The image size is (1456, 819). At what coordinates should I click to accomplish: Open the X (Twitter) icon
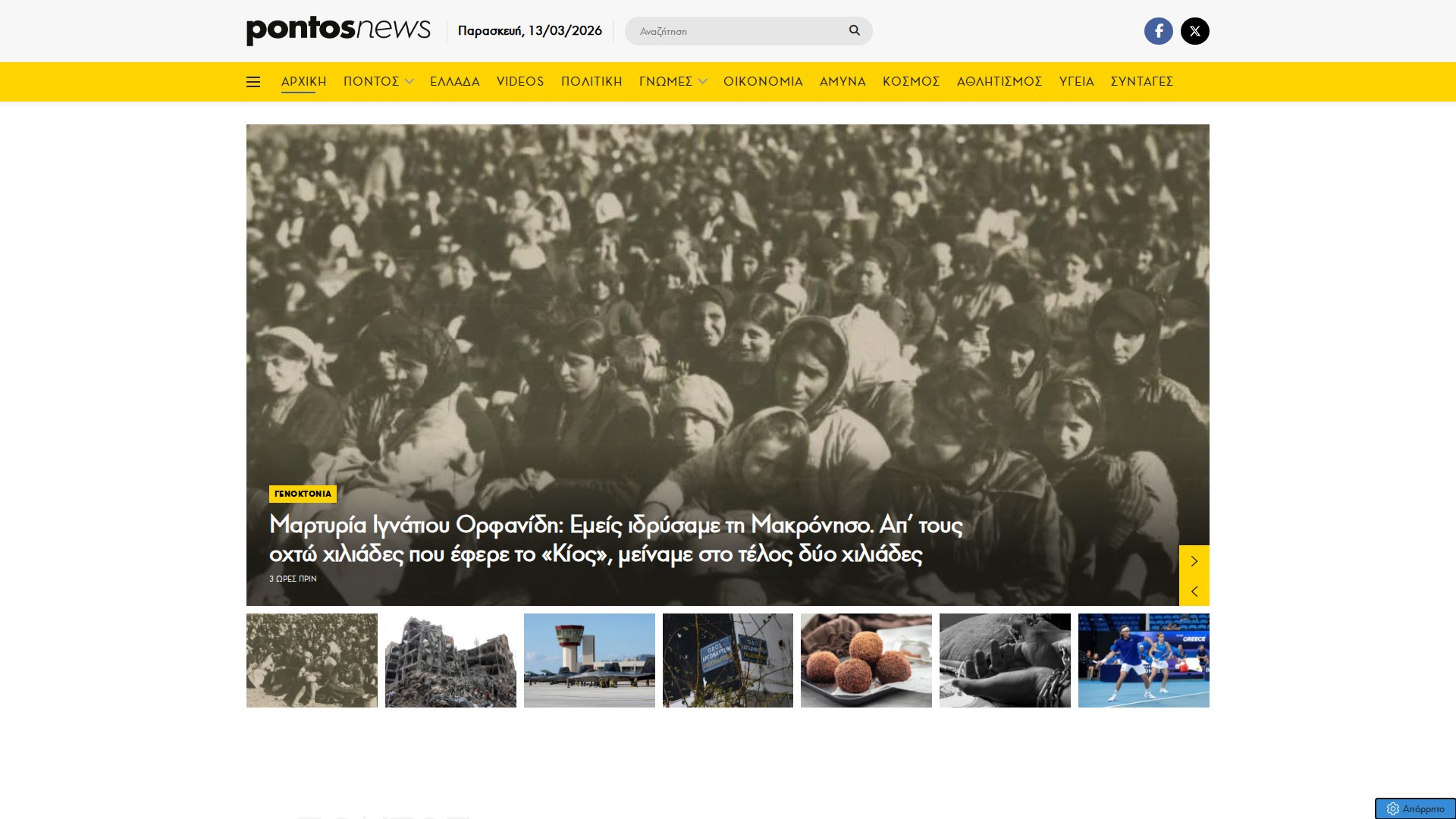[1194, 31]
